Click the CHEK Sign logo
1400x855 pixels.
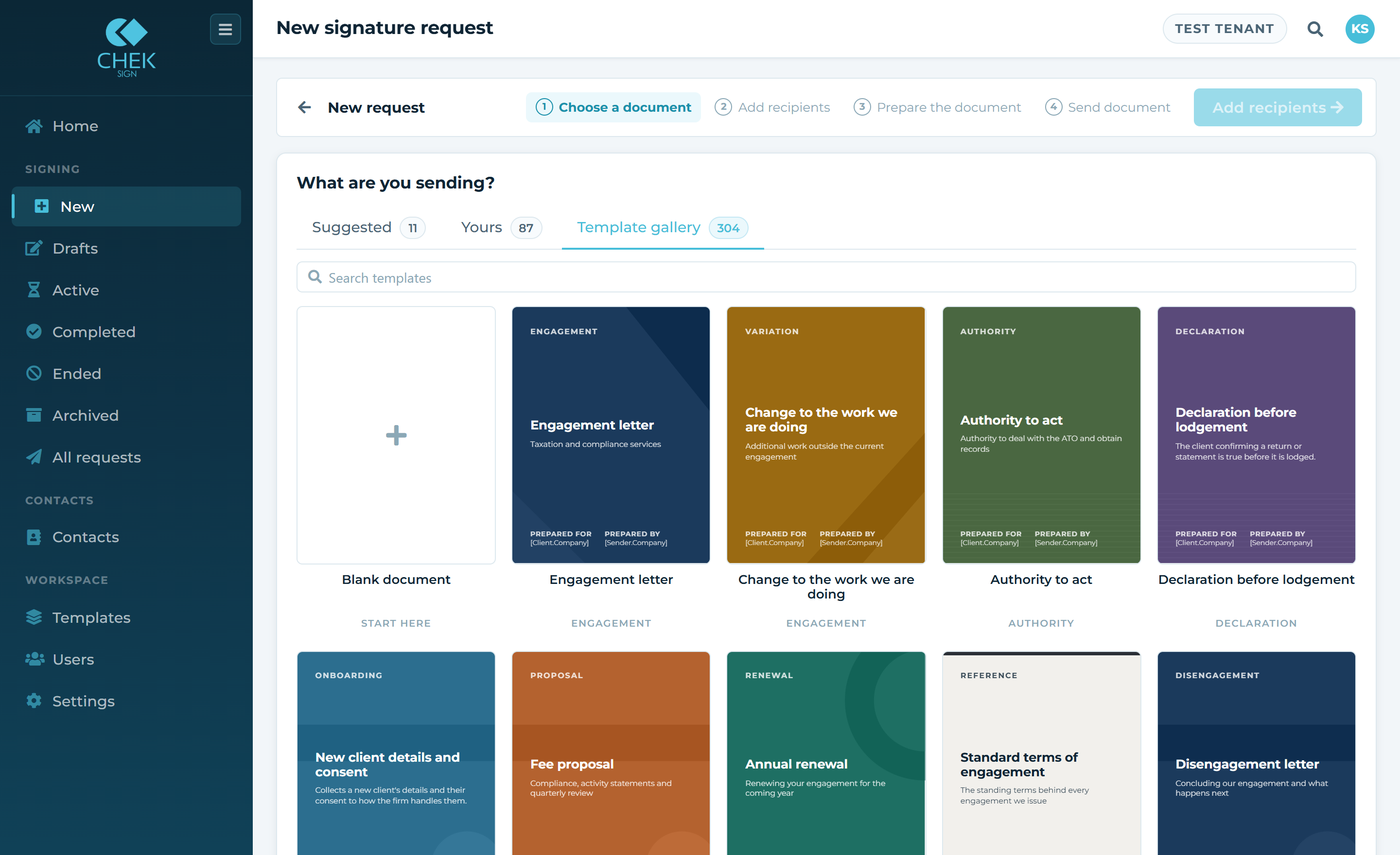click(126, 46)
